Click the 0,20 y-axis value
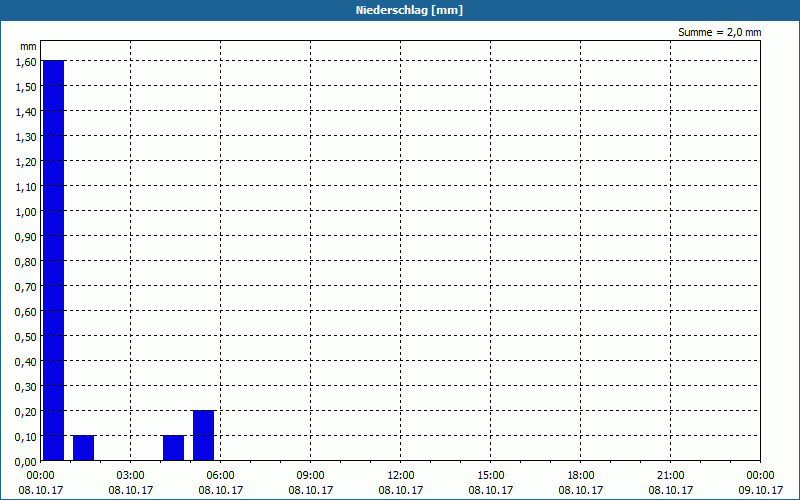 (26, 411)
